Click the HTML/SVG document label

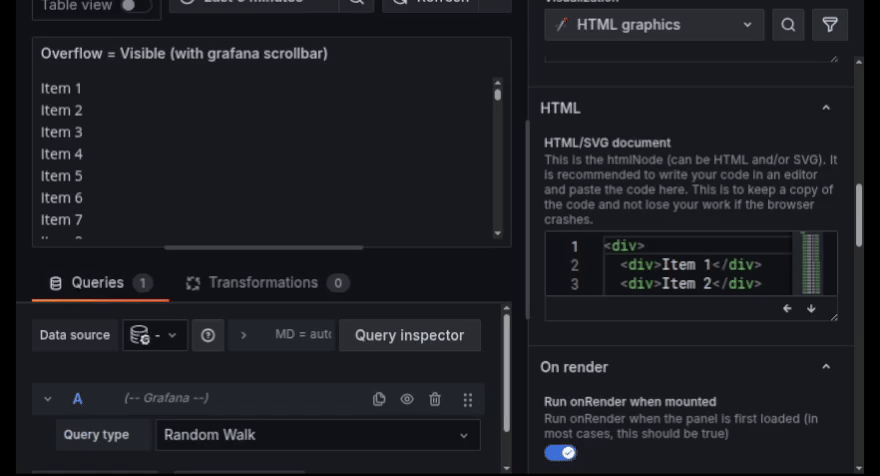coord(607,143)
